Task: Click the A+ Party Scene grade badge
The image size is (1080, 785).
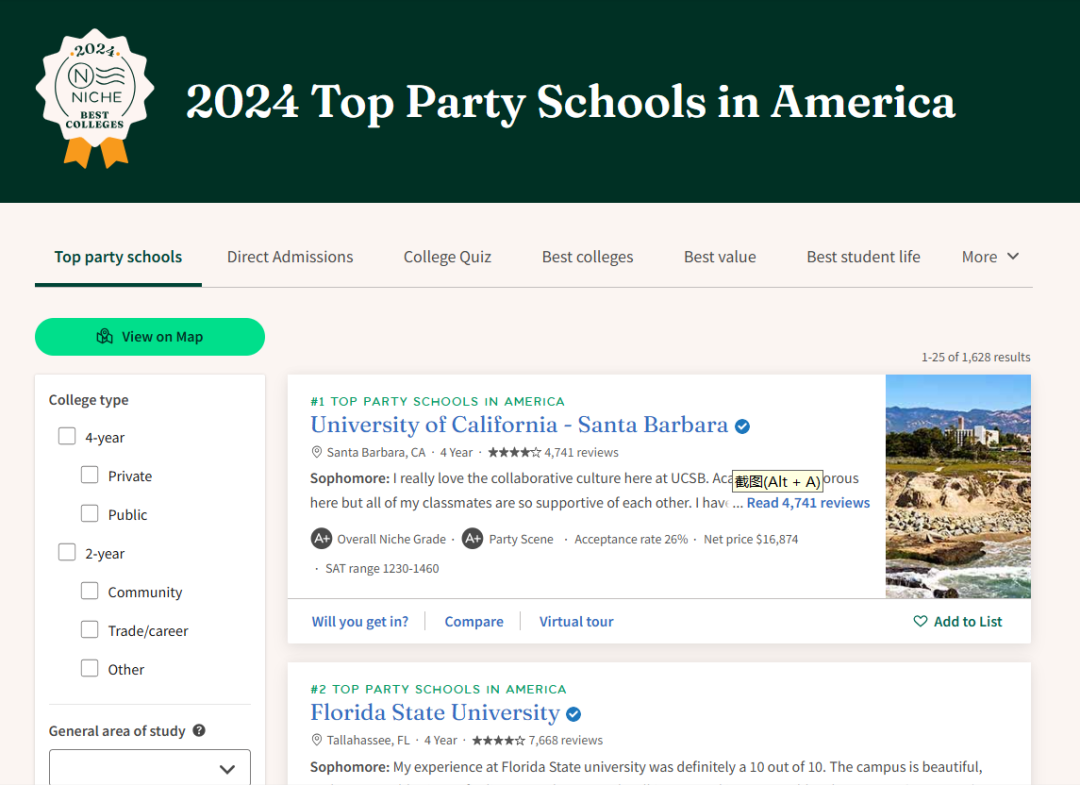Action: (x=472, y=539)
